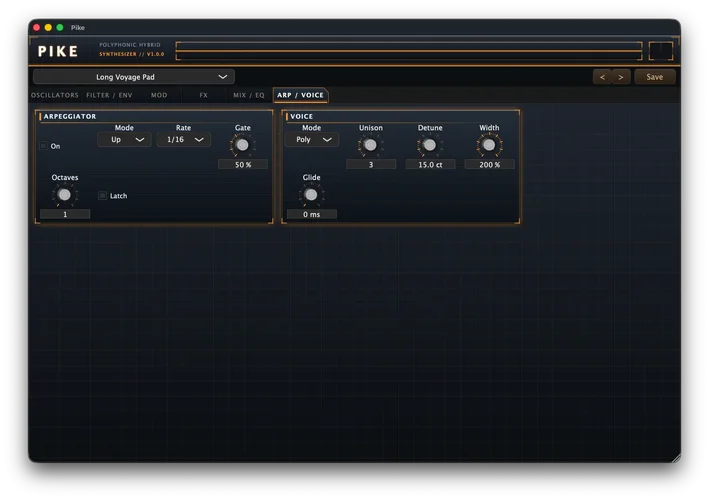Click the Gate value field showing 50 %

(243, 165)
